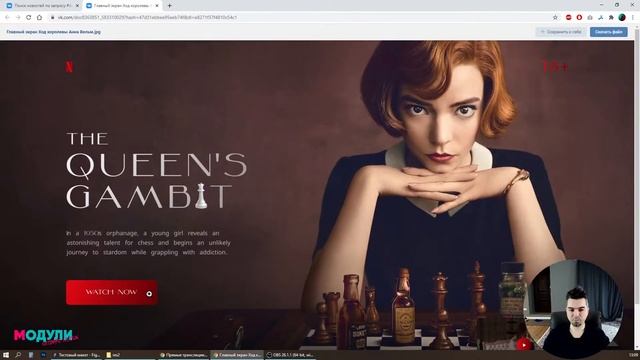
Task: Open the browser three-dot menu
Action: tap(633, 18)
